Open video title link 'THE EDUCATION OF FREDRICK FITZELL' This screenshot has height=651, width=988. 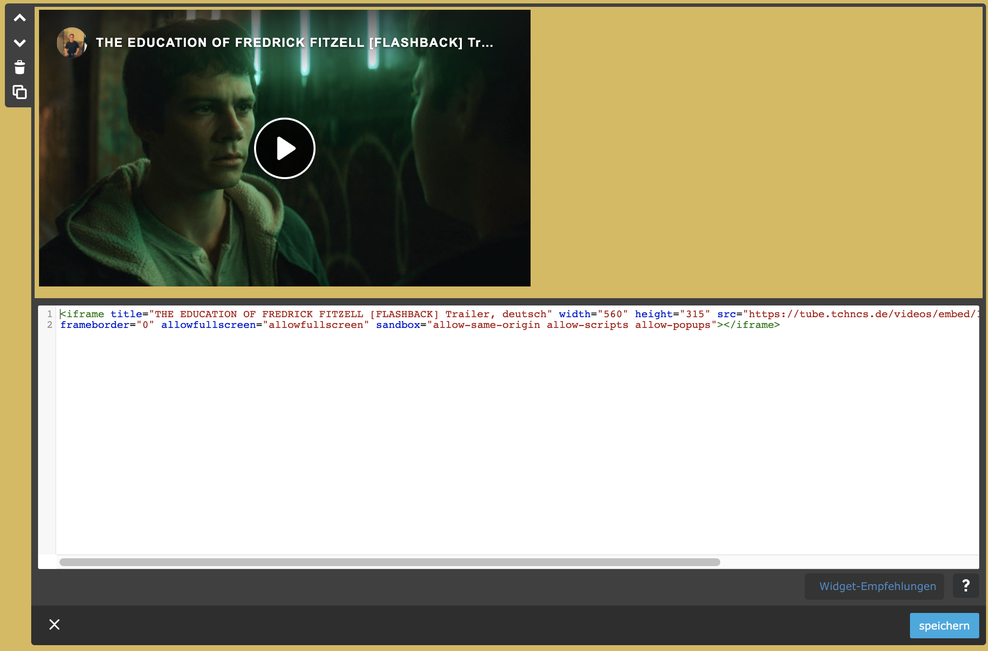294,43
